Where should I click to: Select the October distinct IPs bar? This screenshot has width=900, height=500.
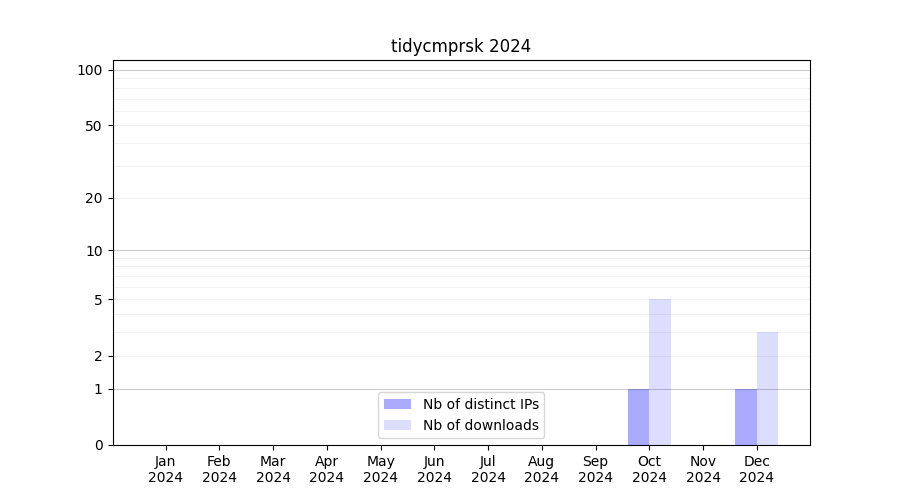(x=638, y=417)
